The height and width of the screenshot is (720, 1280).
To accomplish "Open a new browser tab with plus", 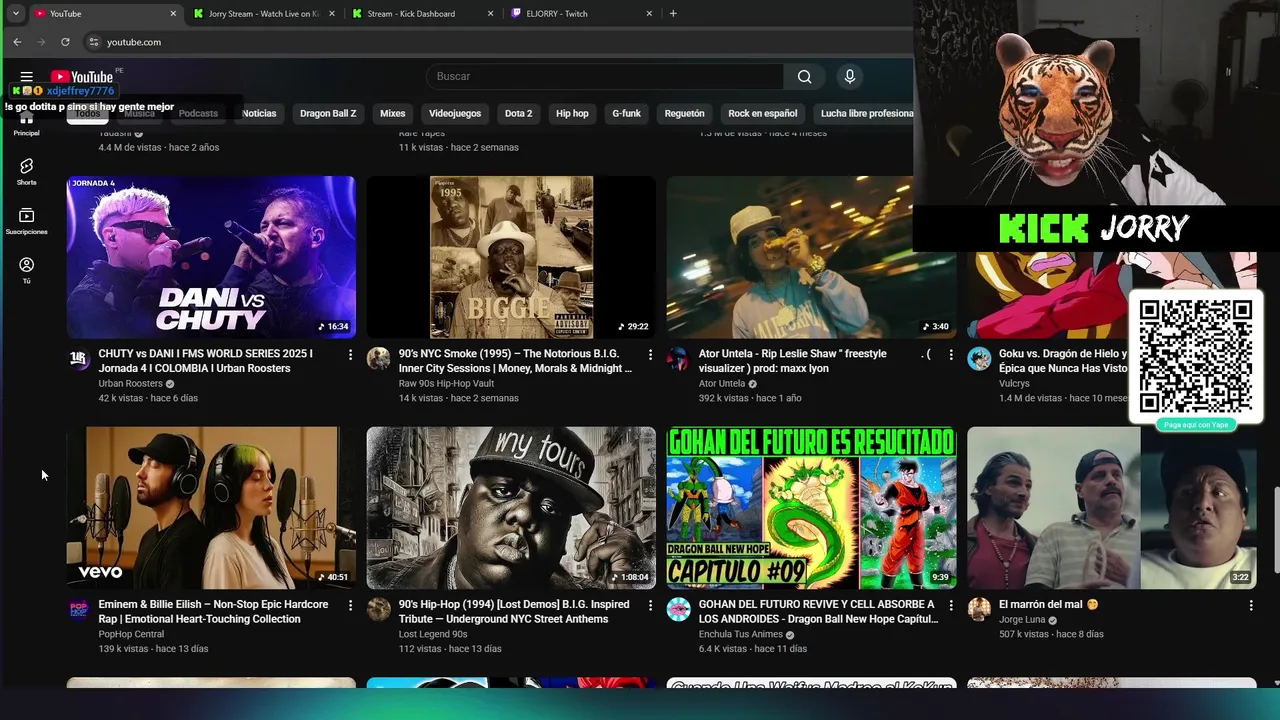I will point(673,14).
